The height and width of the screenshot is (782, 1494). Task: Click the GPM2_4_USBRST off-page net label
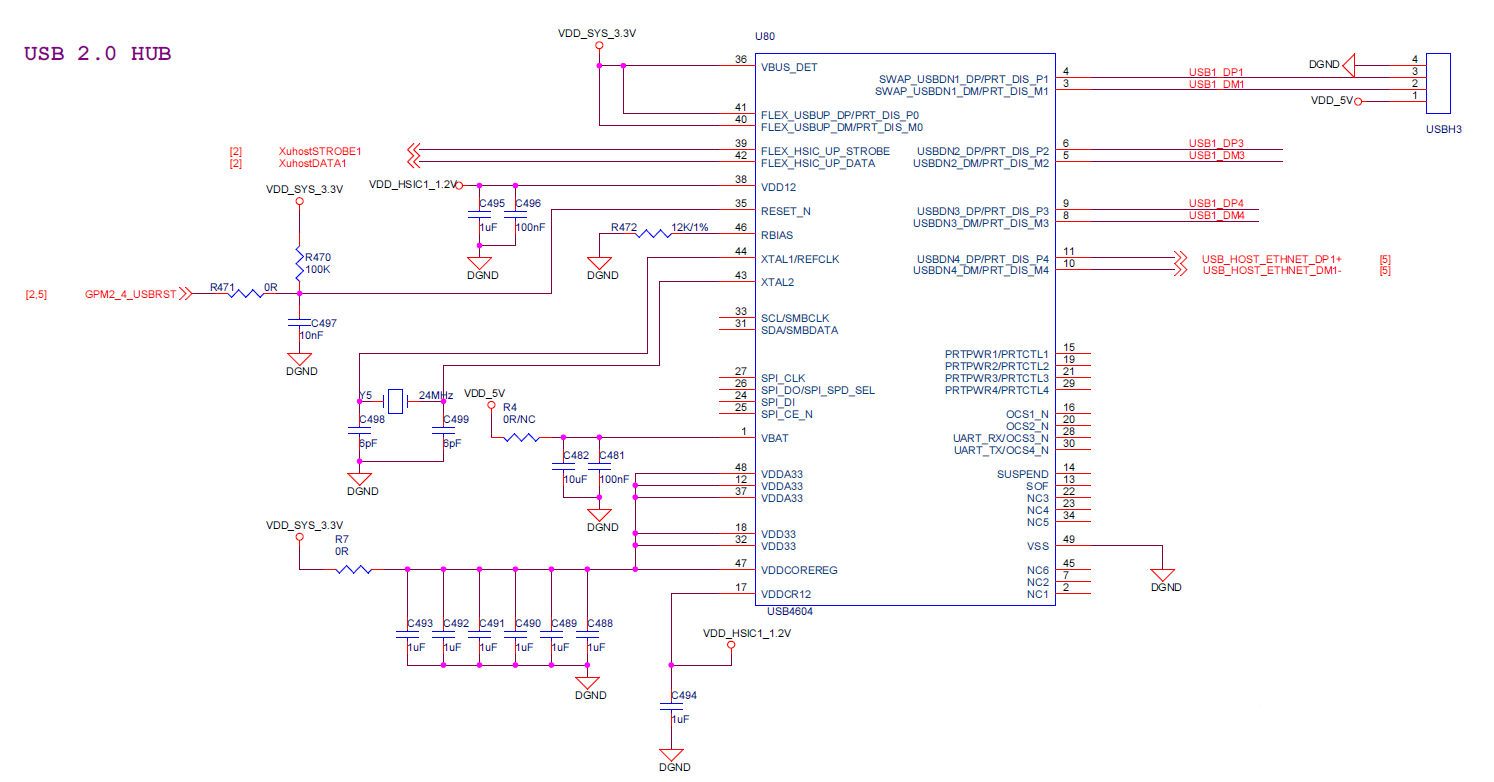(130, 295)
